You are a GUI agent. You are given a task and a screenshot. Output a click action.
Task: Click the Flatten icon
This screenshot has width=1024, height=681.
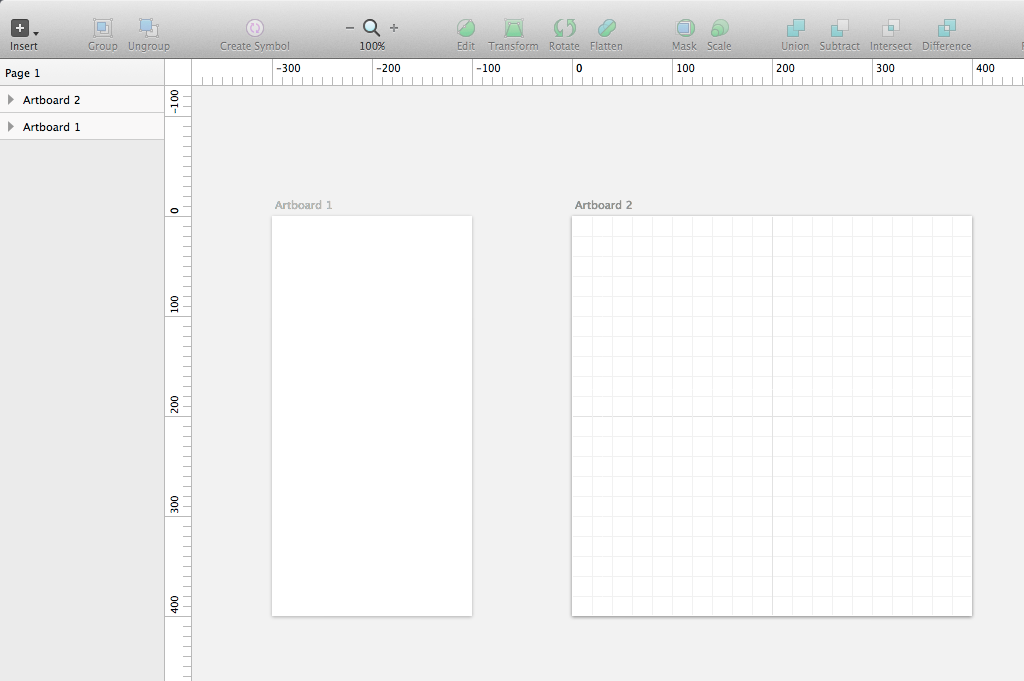tap(606, 28)
